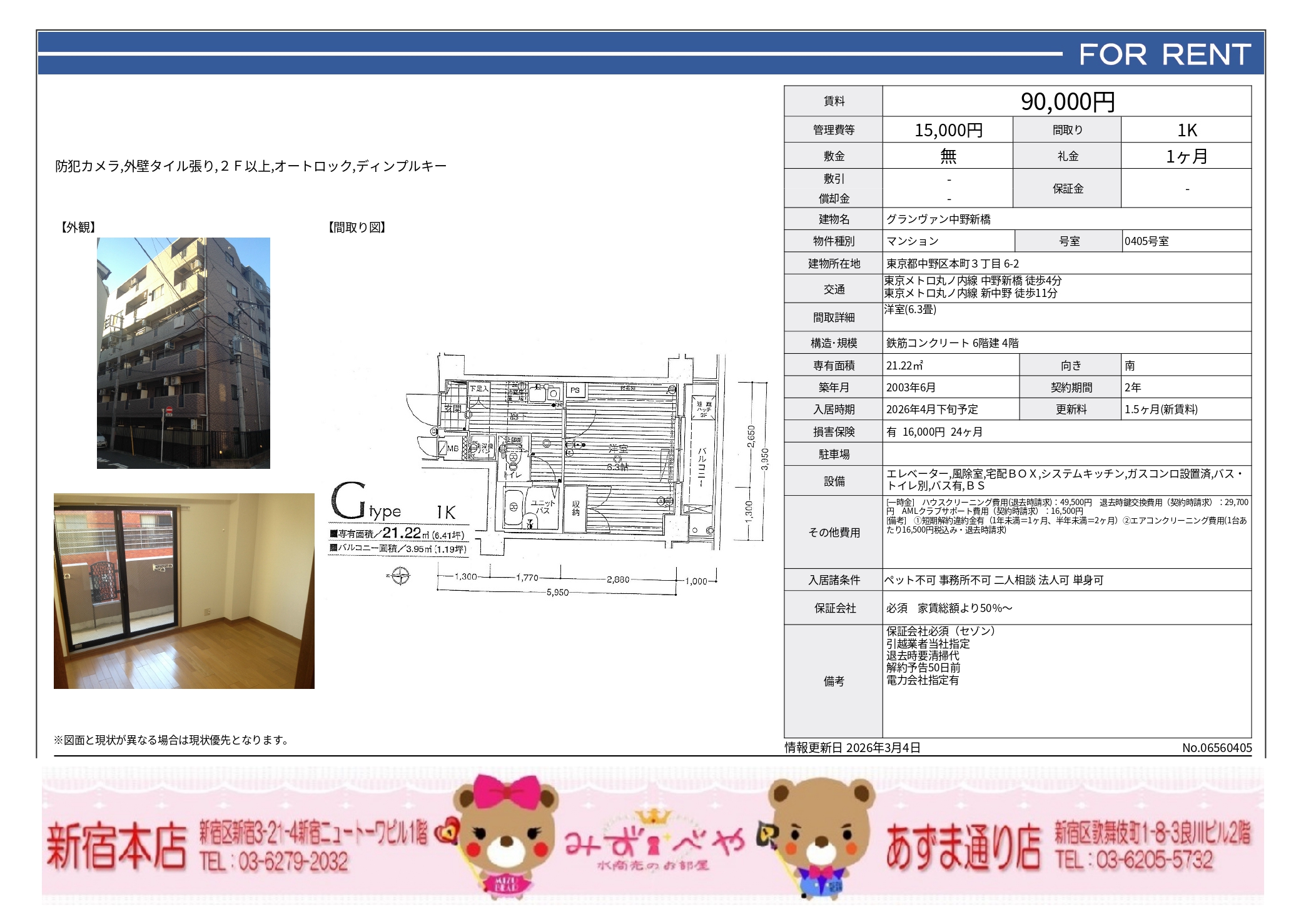Image resolution: width=1306 pixels, height=924 pixels.
Task: Click the compass symbol under the floor plan
Action: (400, 576)
